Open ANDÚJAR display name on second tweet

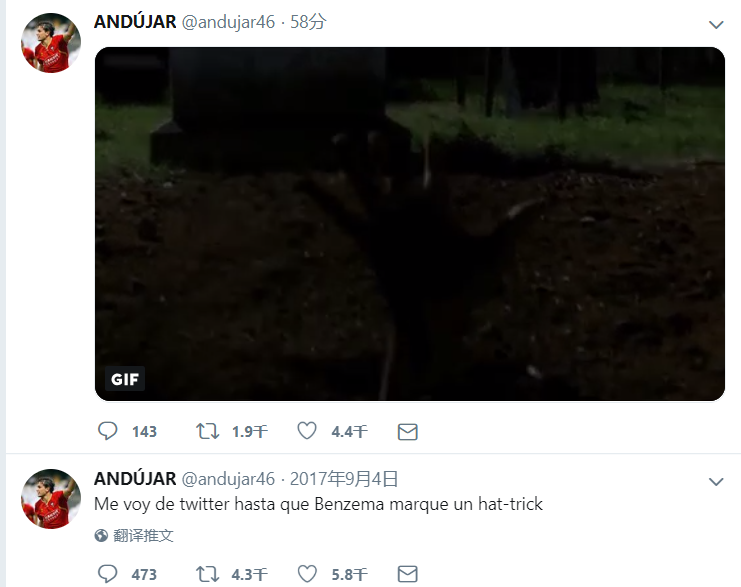(x=135, y=479)
